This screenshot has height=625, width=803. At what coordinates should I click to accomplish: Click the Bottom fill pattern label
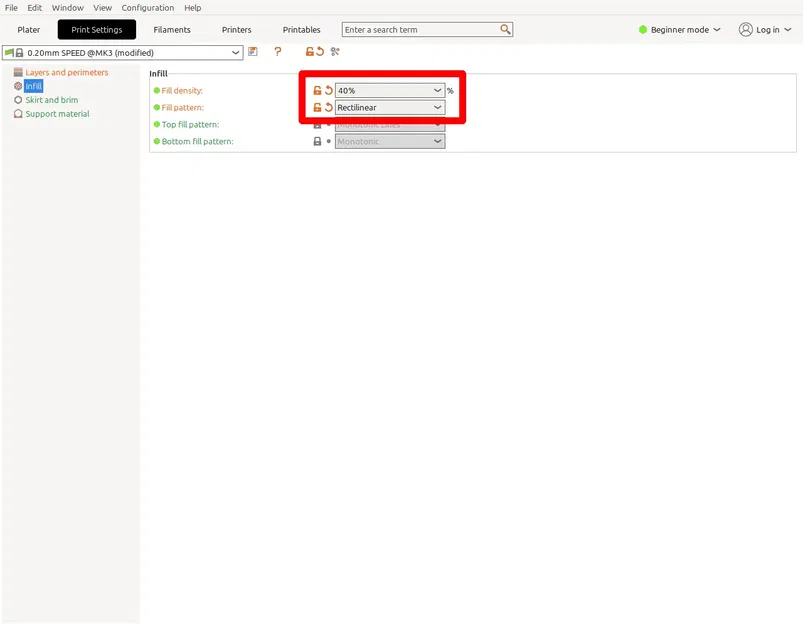pyautogui.click(x=198, y=141)
